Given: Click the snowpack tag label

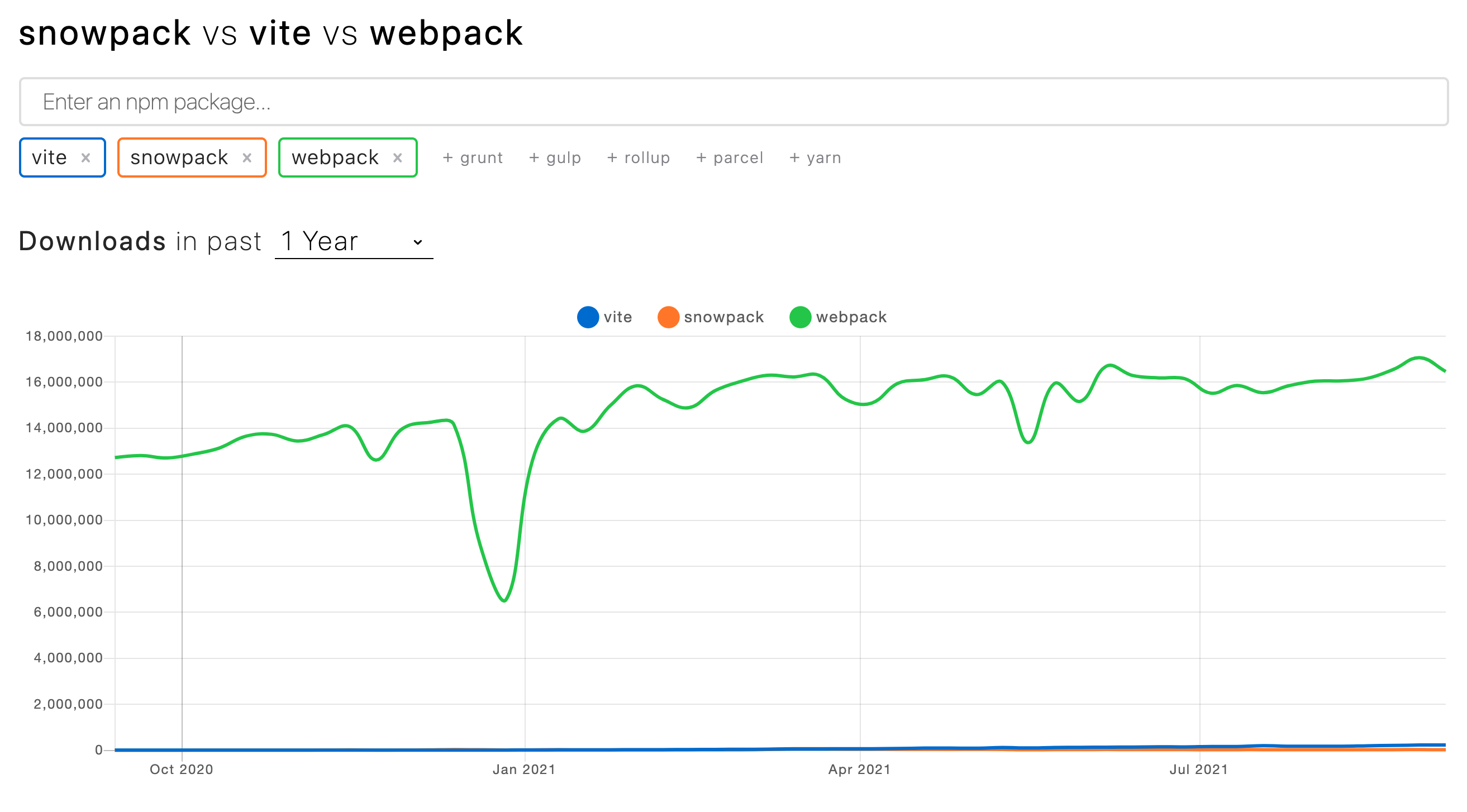Looking at the screenshot, I should [x=179, y=157].
